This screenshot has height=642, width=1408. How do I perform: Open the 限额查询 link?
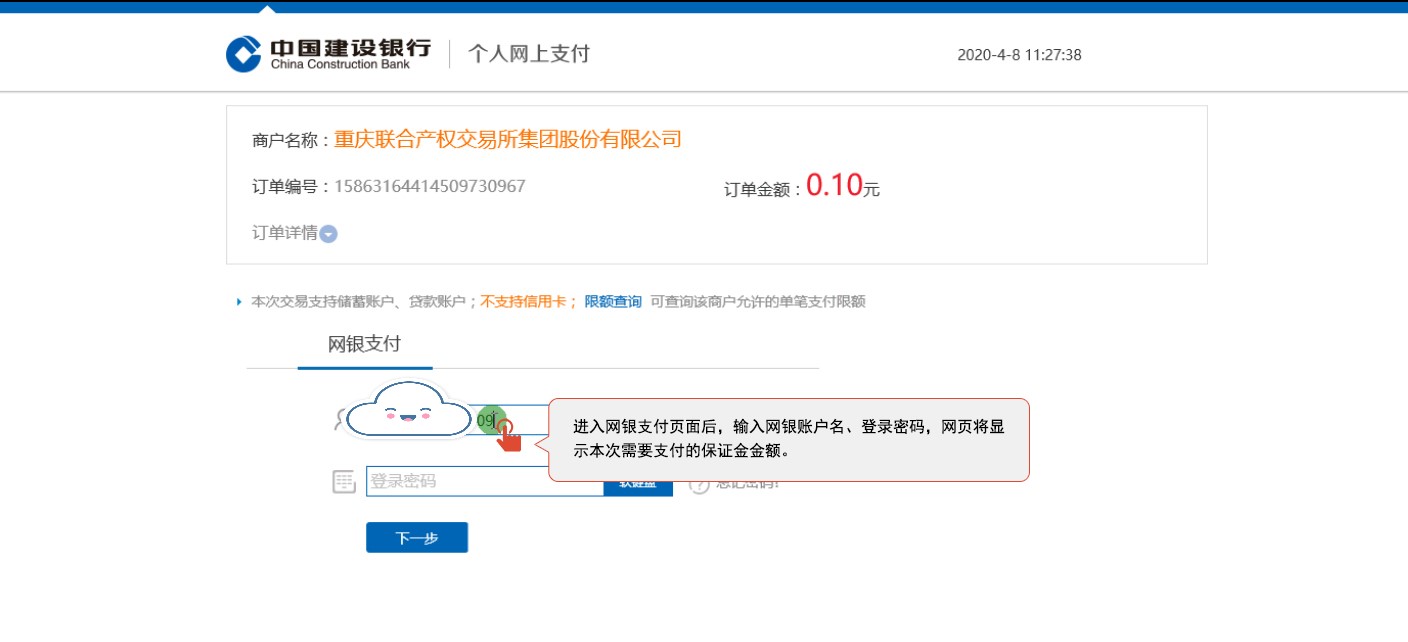pyautogui.click(x=613, y=301)
